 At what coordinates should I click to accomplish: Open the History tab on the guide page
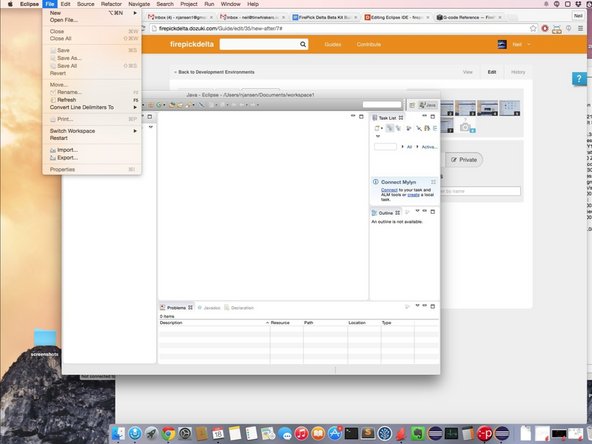click(518, 72)
